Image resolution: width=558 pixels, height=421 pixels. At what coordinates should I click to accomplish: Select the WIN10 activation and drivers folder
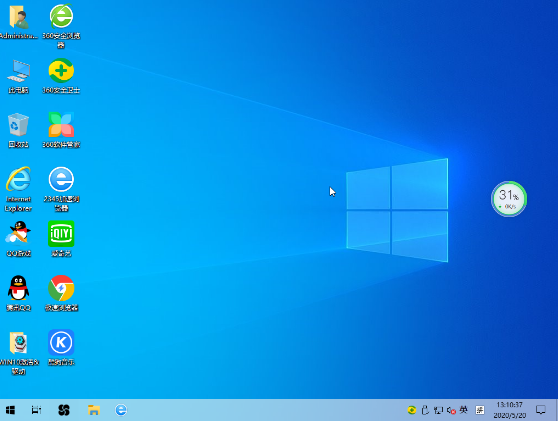[19, 343]
